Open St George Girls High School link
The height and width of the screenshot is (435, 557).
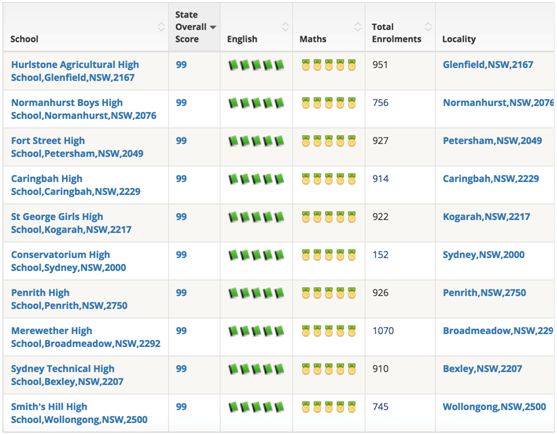(71, 223)
